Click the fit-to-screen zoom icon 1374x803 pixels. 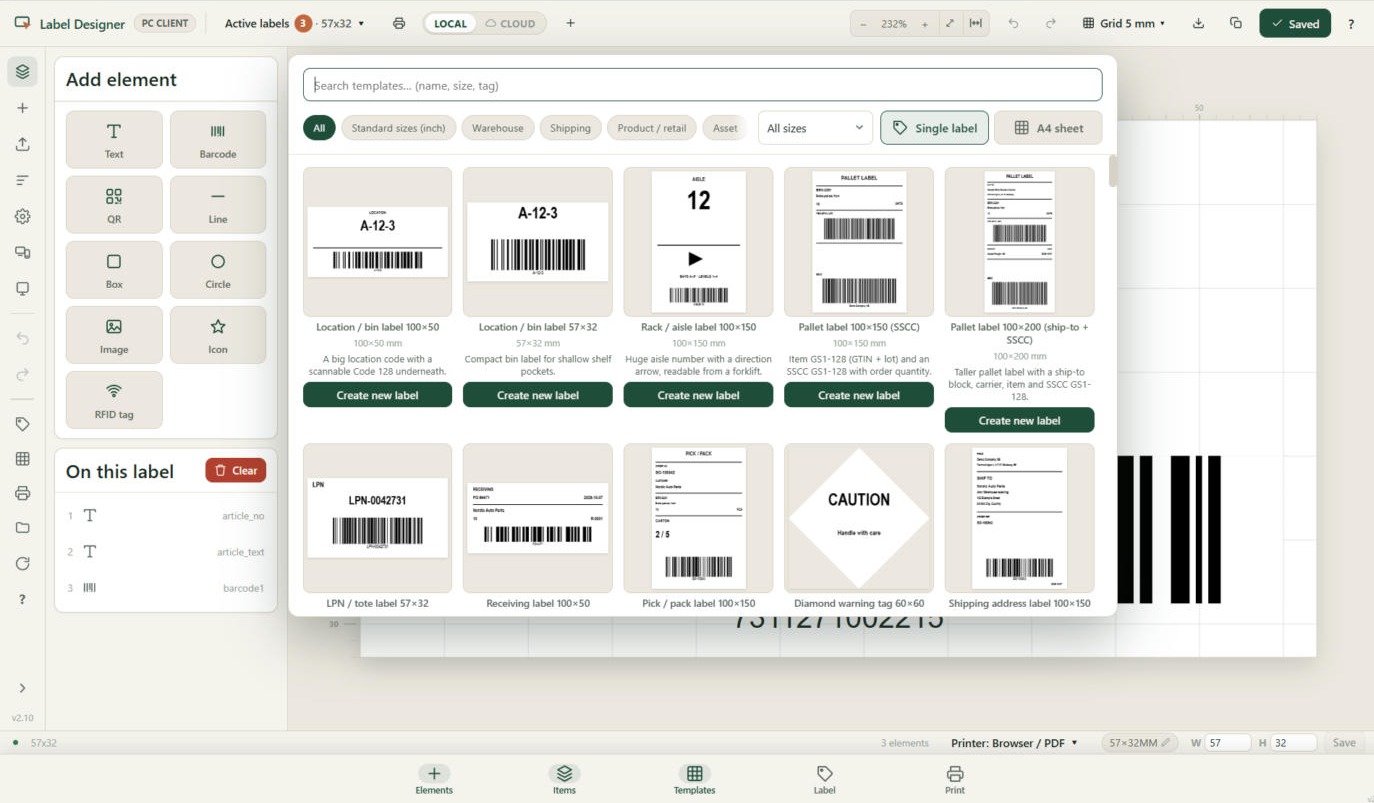[949, 23]
